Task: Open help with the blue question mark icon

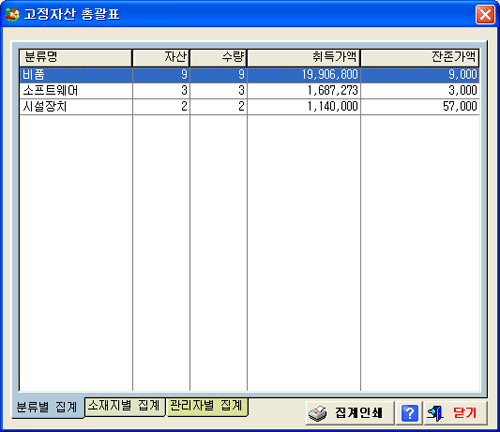Action: click(x=409, y=413)
